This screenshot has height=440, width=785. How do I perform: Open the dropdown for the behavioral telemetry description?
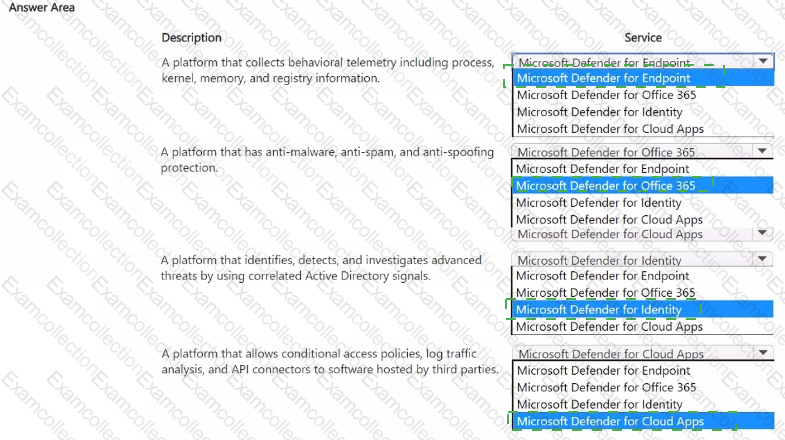641,62
